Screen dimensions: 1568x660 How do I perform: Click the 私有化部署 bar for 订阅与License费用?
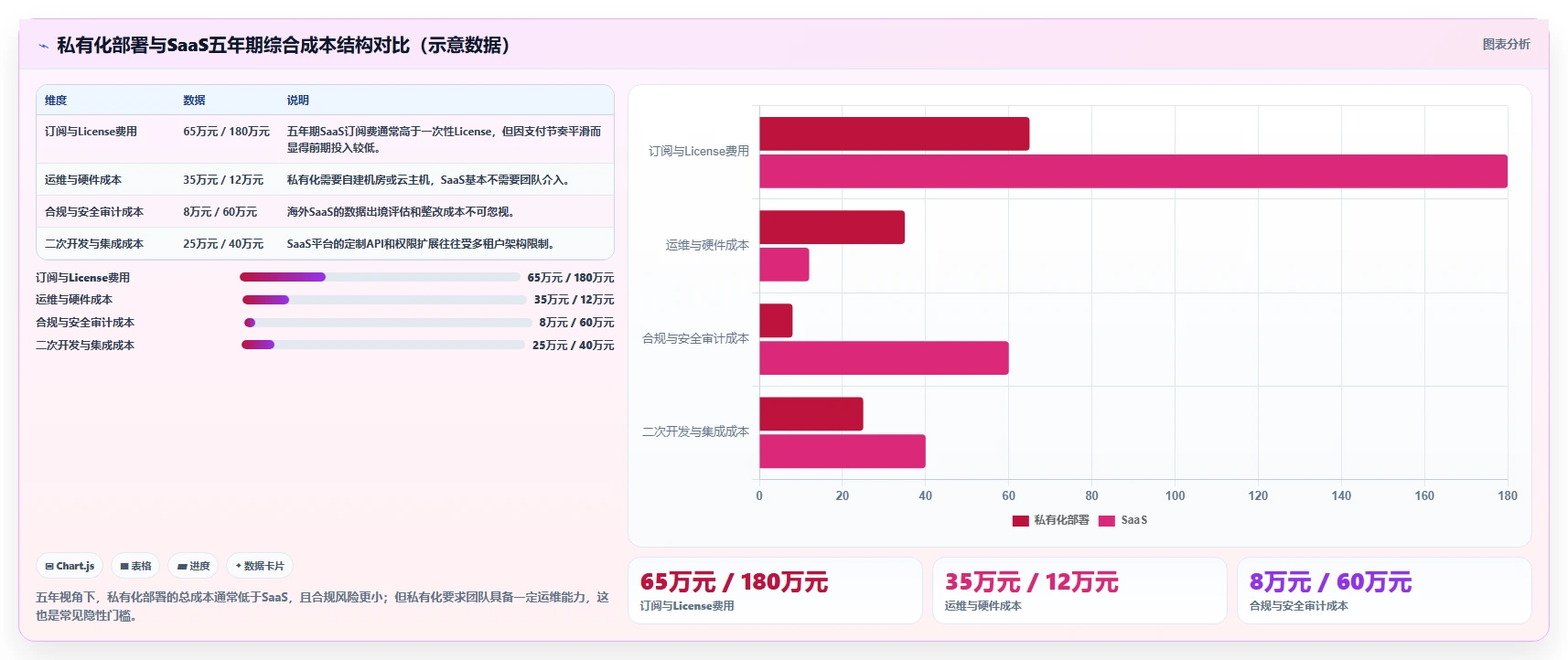[894, 133]
